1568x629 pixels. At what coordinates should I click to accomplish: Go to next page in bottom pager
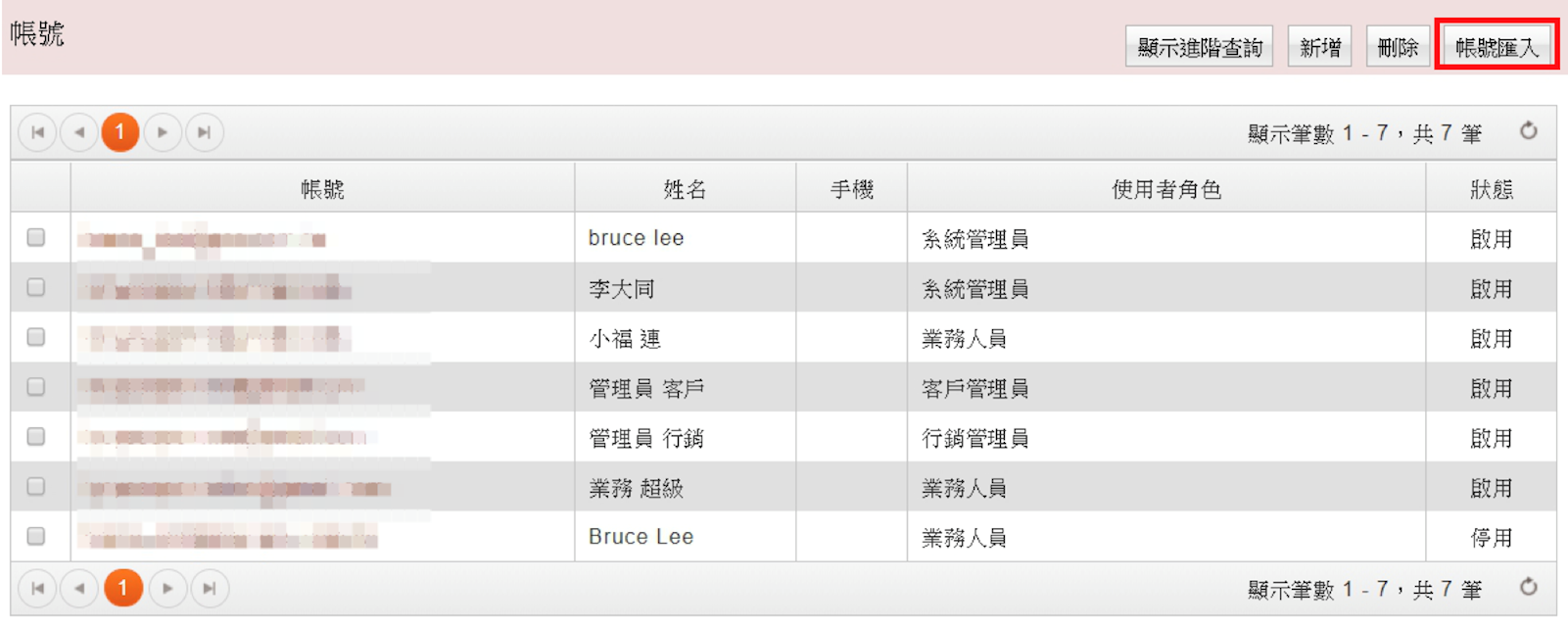click(x=167, y=589)
